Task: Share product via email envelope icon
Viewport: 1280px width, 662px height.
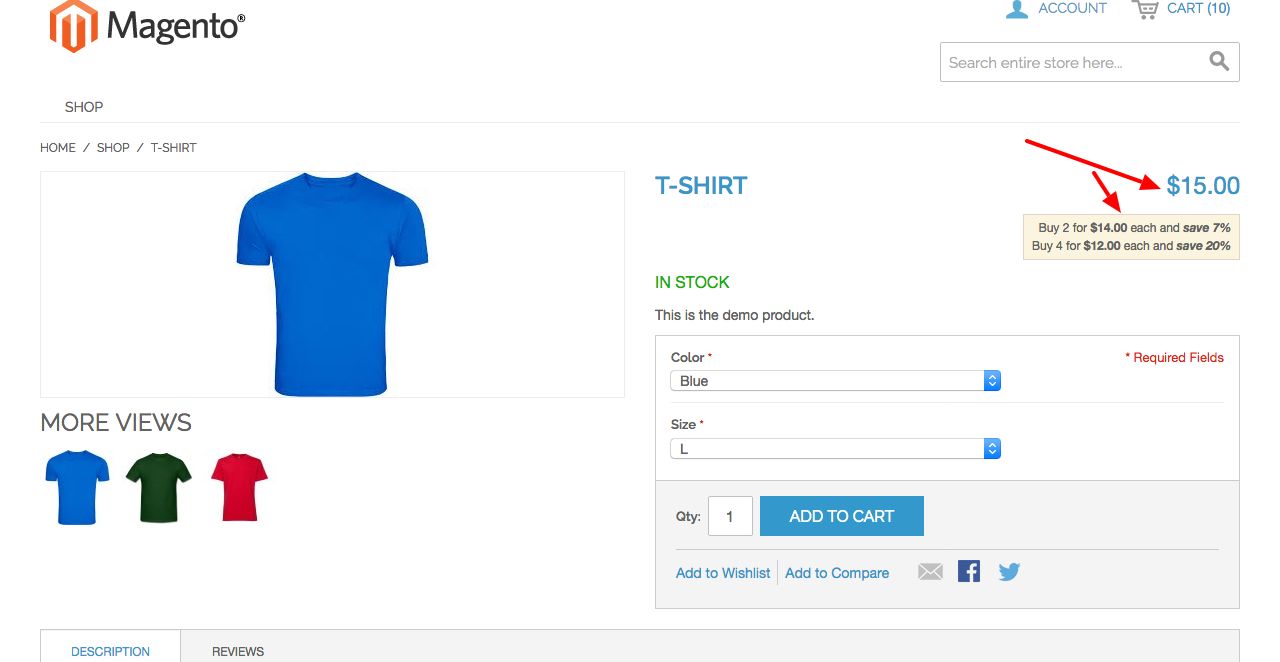Action: click(930, 572)
